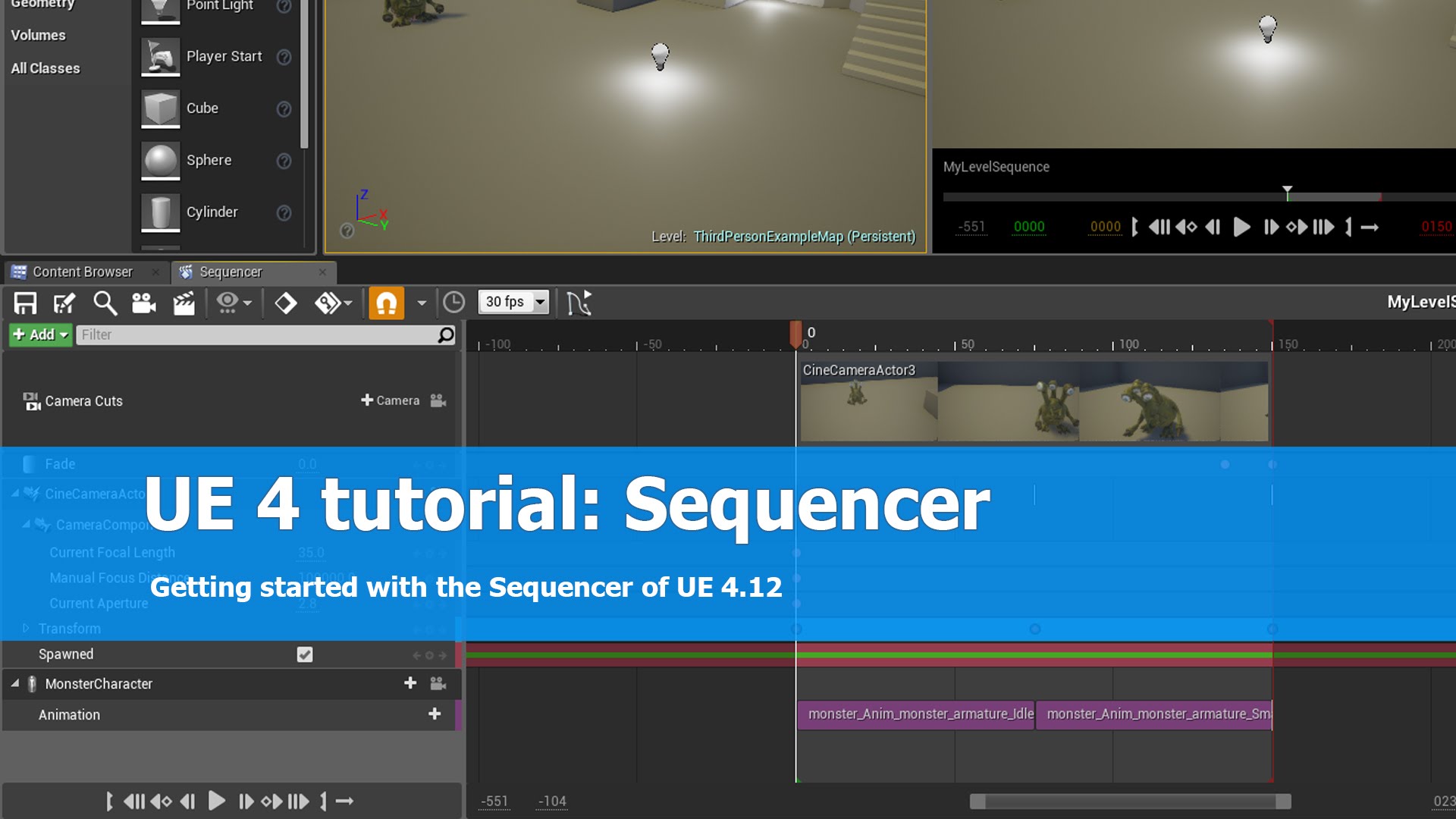Viewport: 1456px width, 819px height.
Task: Set playback start bracket in Sequencer bar
Action: click(109, 801)
